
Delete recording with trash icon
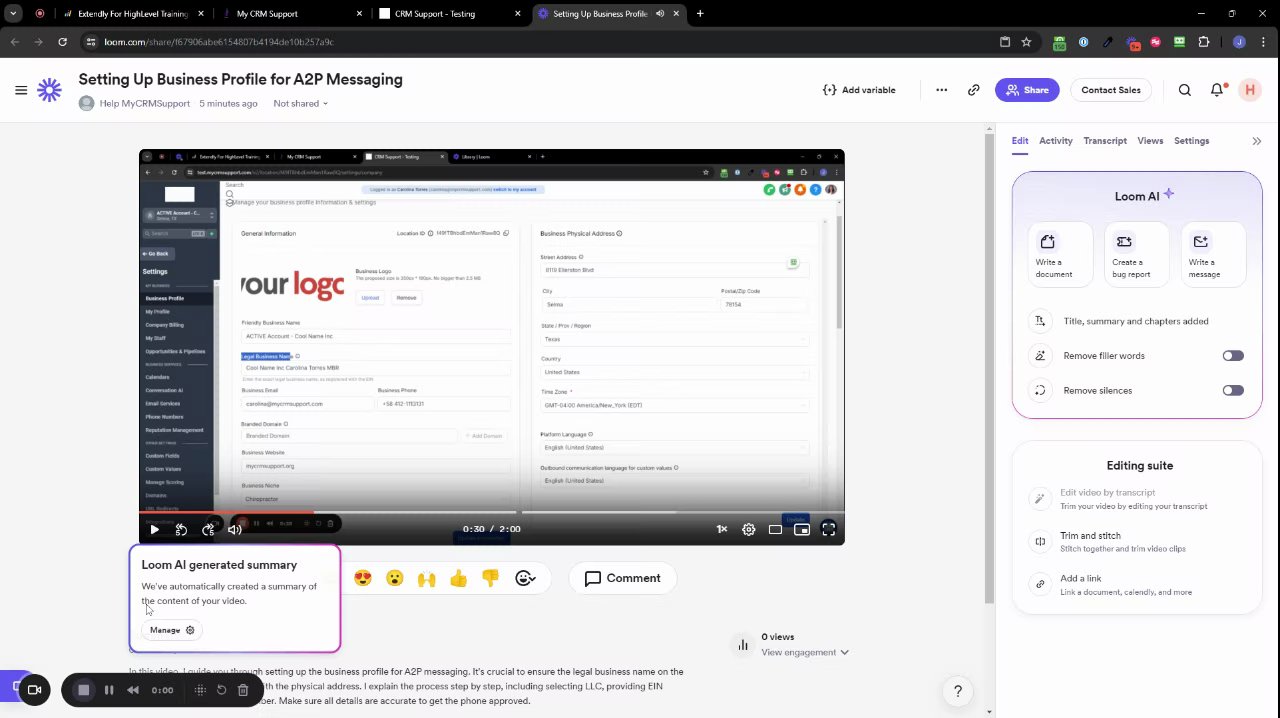click(243, 690)
